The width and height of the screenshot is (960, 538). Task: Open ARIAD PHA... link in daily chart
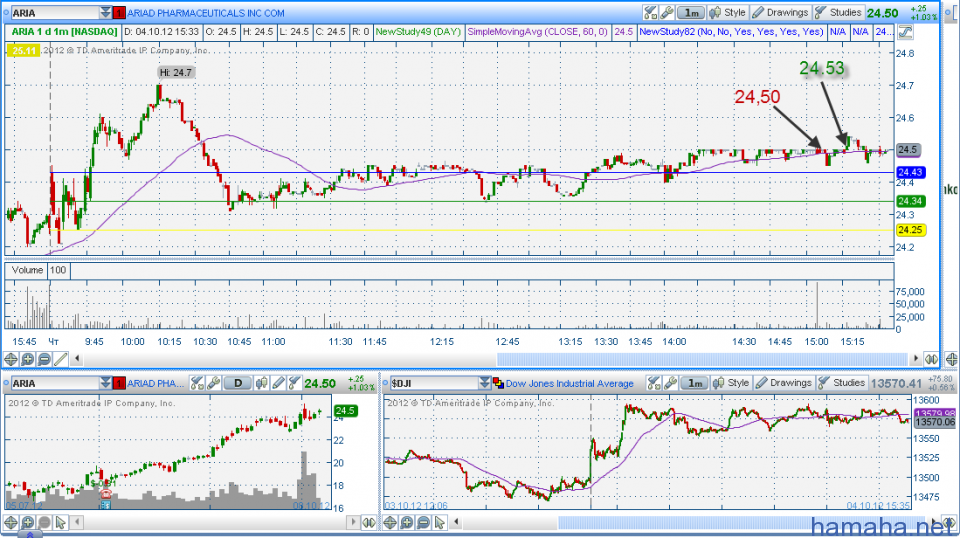pyautogui.click(x=156, y=383)
